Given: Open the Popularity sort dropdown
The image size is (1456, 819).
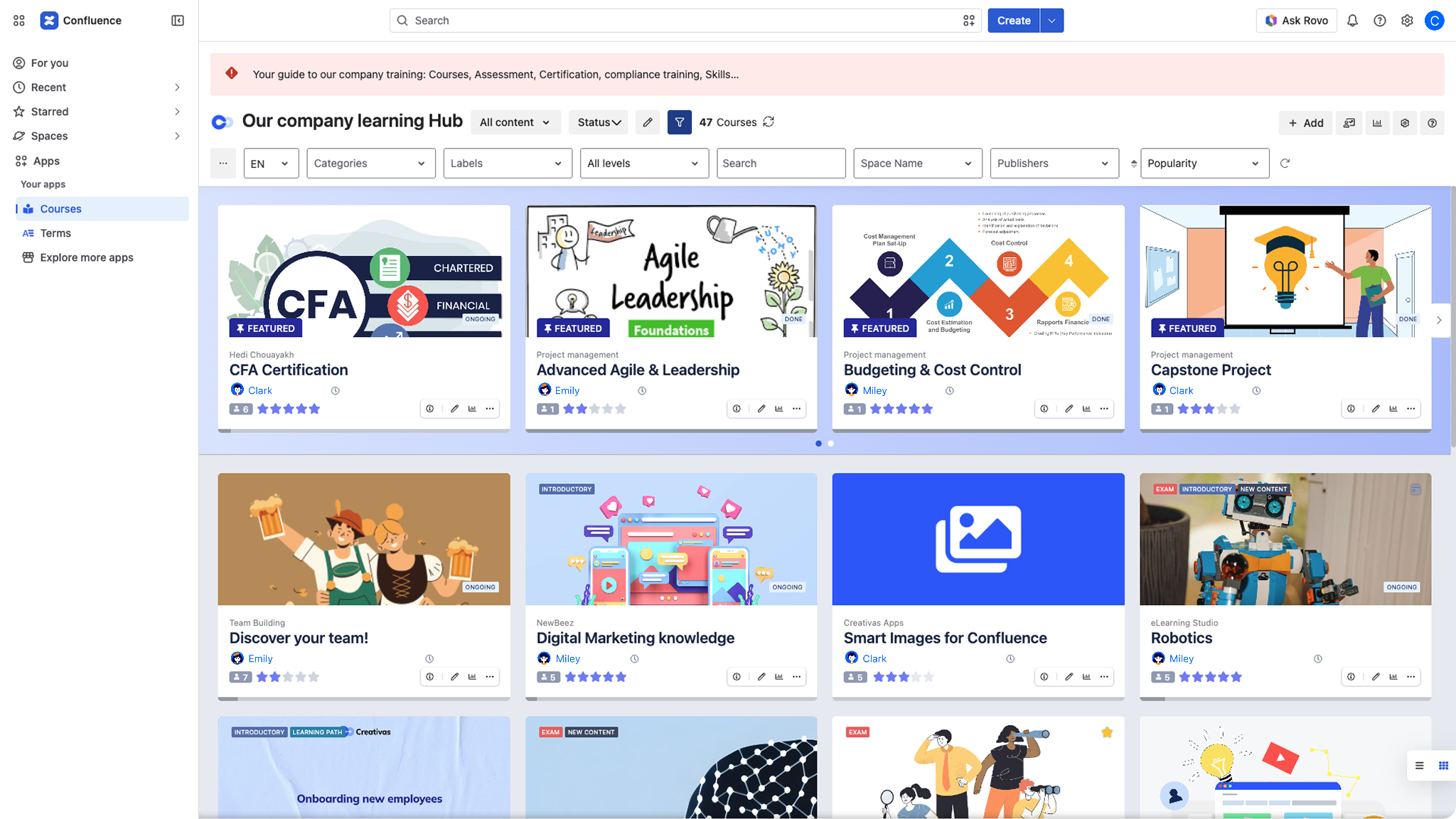Looking at the screenshot, I should coord(1204,164).
